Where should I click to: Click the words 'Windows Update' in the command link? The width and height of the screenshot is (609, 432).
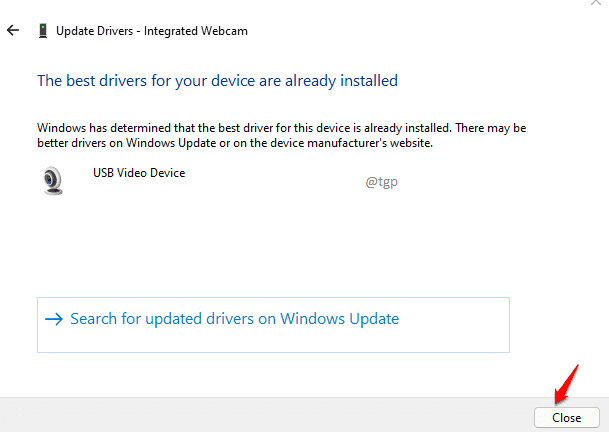[x=339, y=319]
